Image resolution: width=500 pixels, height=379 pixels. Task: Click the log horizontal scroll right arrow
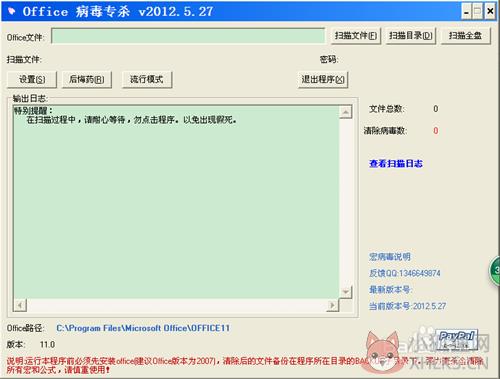point(332,305)
